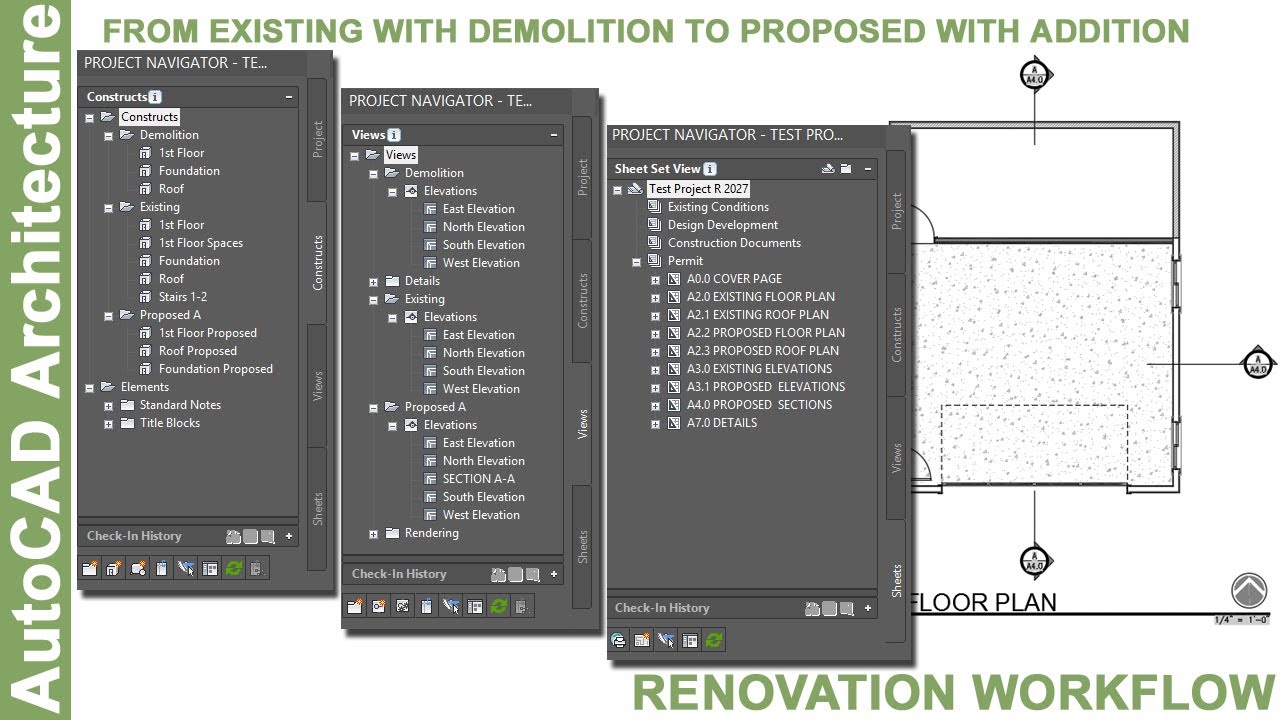
Task: Click Regenerate View icon in Views panel toolbar
Action: tap(402, 607)
